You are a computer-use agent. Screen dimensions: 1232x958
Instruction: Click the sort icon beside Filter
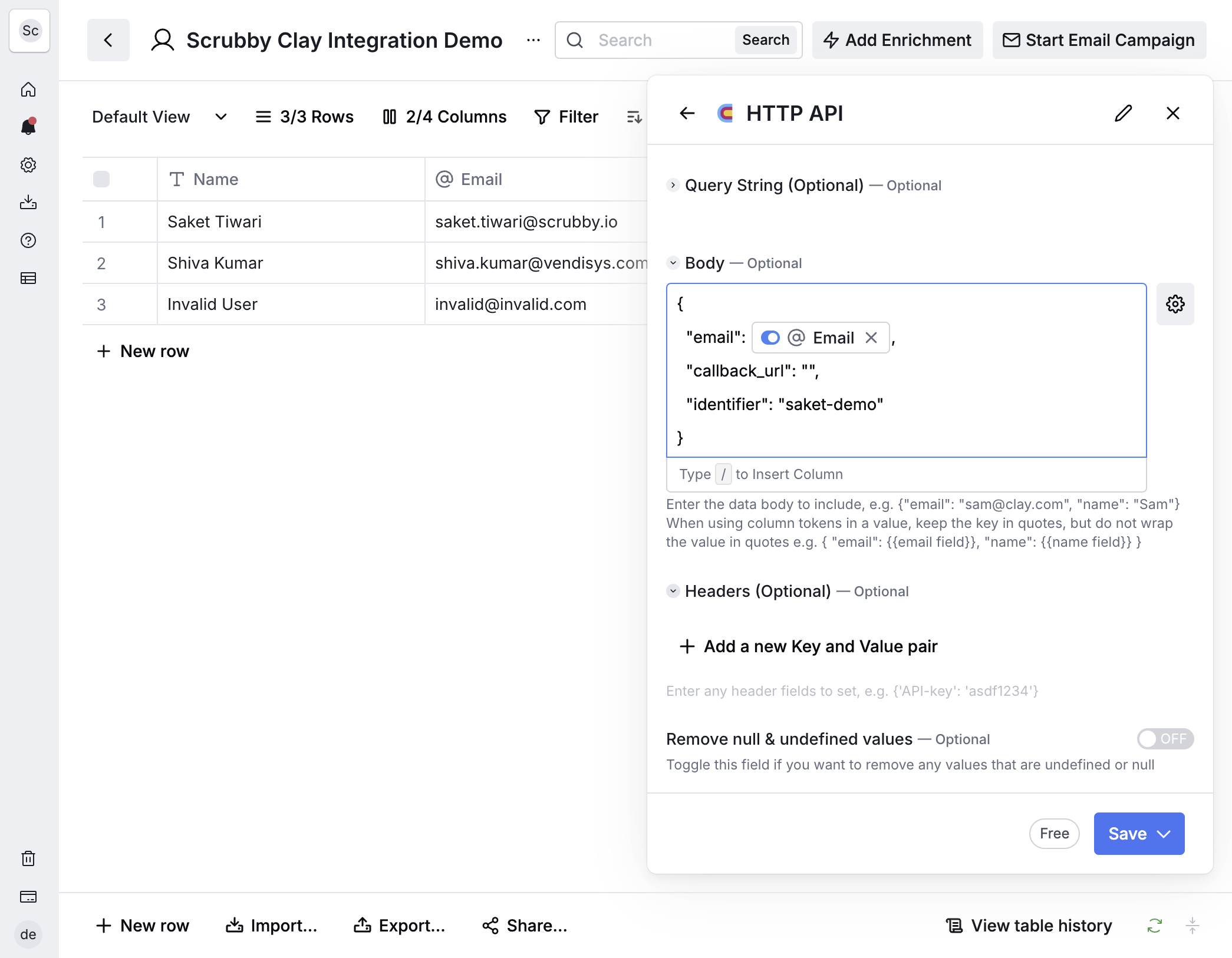634,117
